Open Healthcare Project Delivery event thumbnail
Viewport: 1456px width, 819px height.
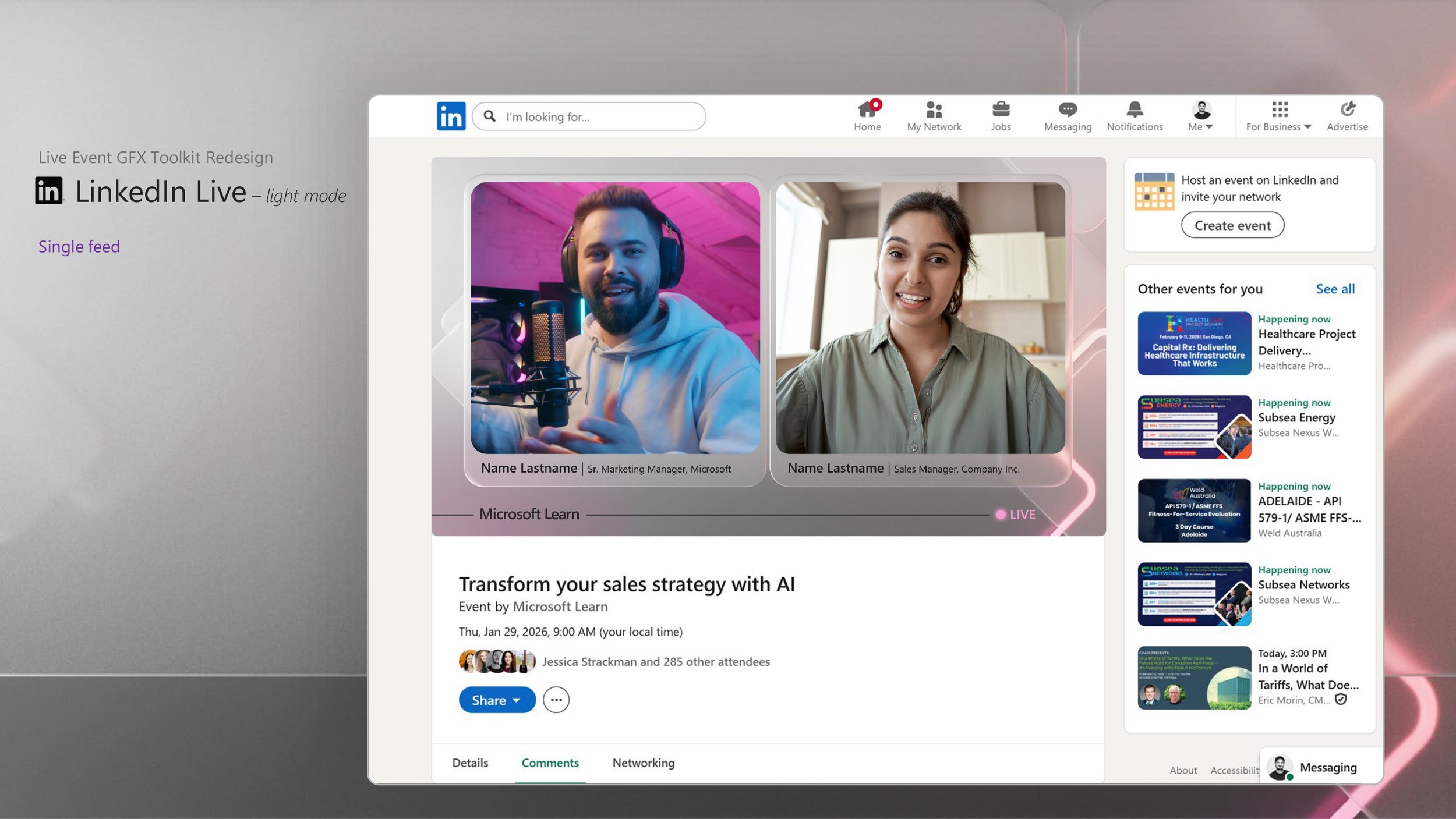tap(1194, 343)
